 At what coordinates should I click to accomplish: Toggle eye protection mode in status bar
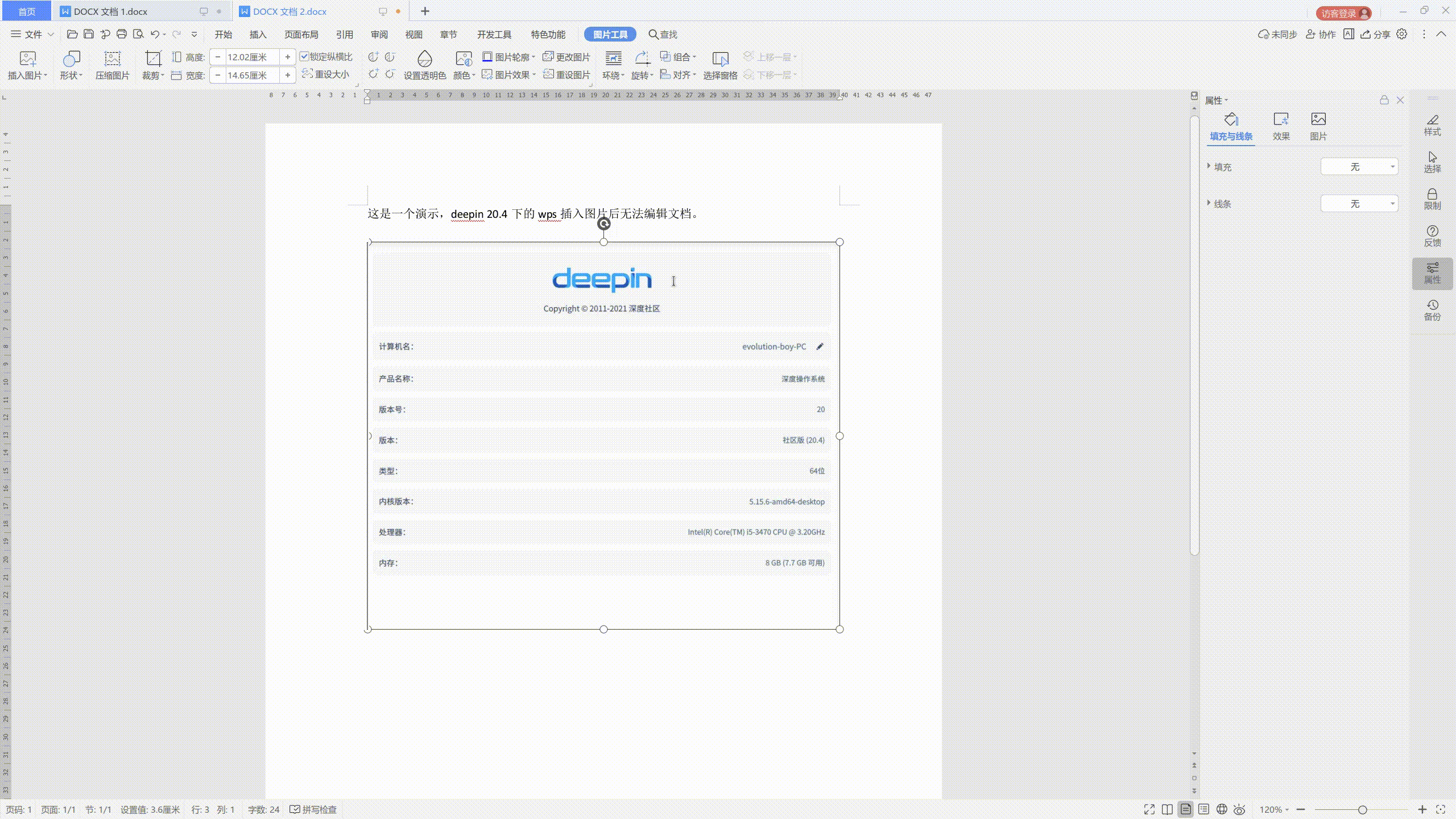tap(1239, 809)
